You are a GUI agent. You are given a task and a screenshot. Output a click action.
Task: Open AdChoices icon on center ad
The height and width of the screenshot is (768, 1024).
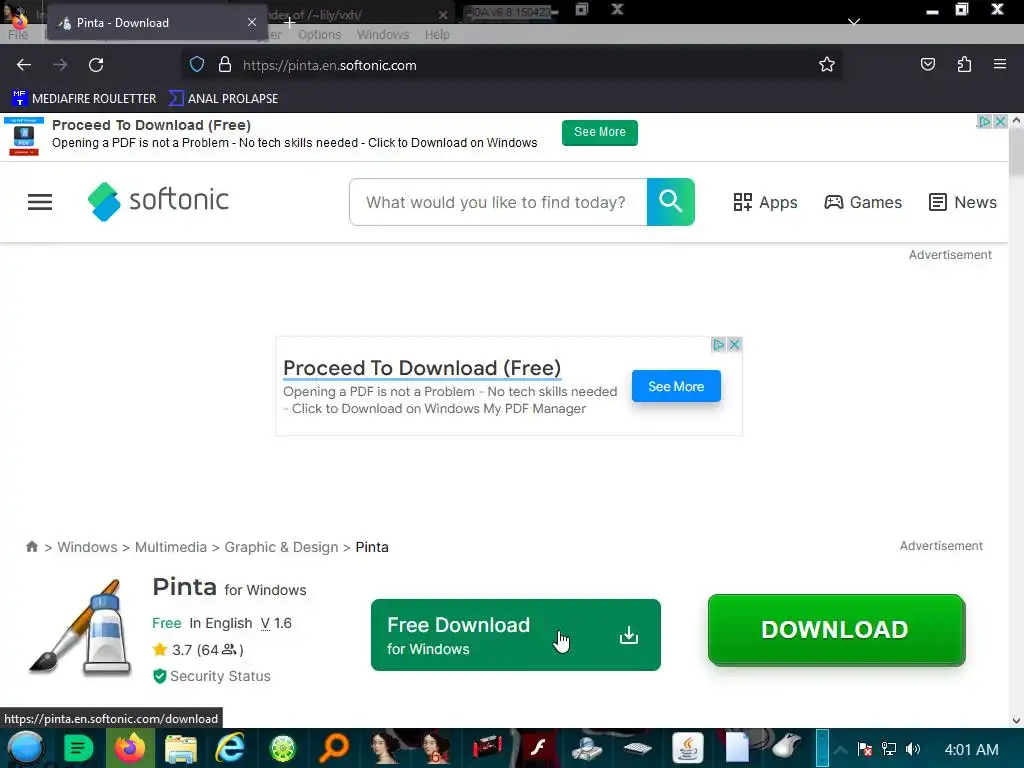718,344
